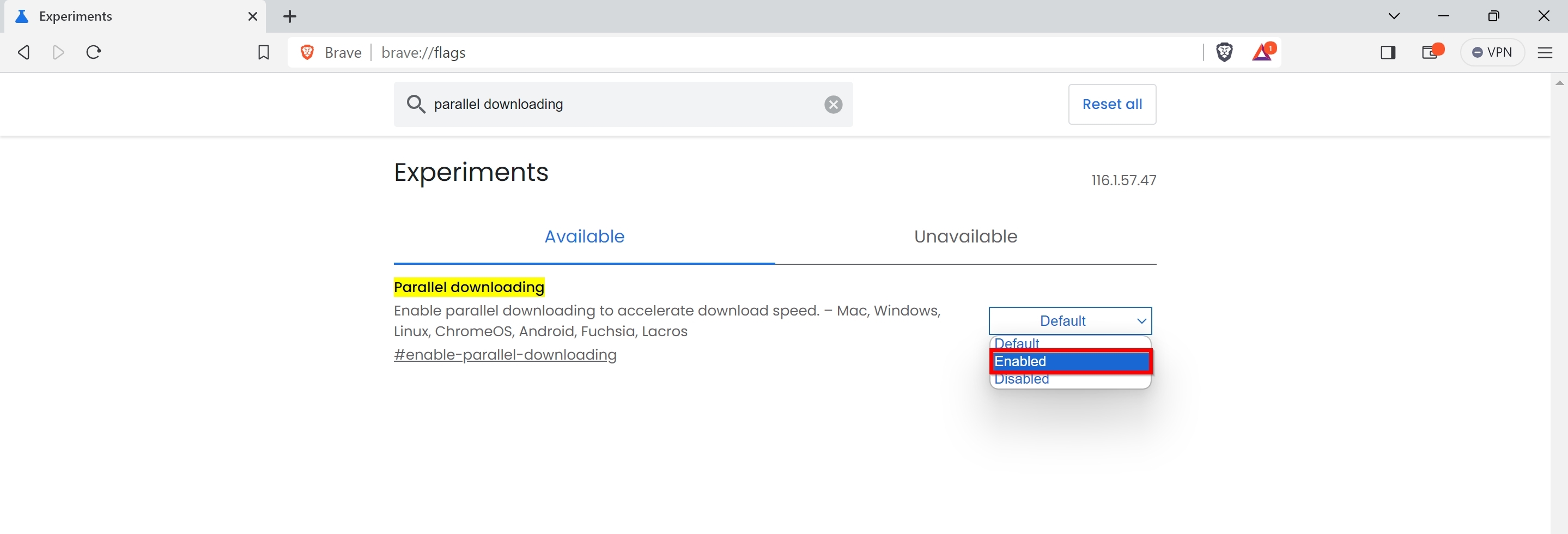Screen dimensions: 1568x534
Task: Select Enabled in the dropdown list
Action: pyautogui.click(x=1069, y=361)
